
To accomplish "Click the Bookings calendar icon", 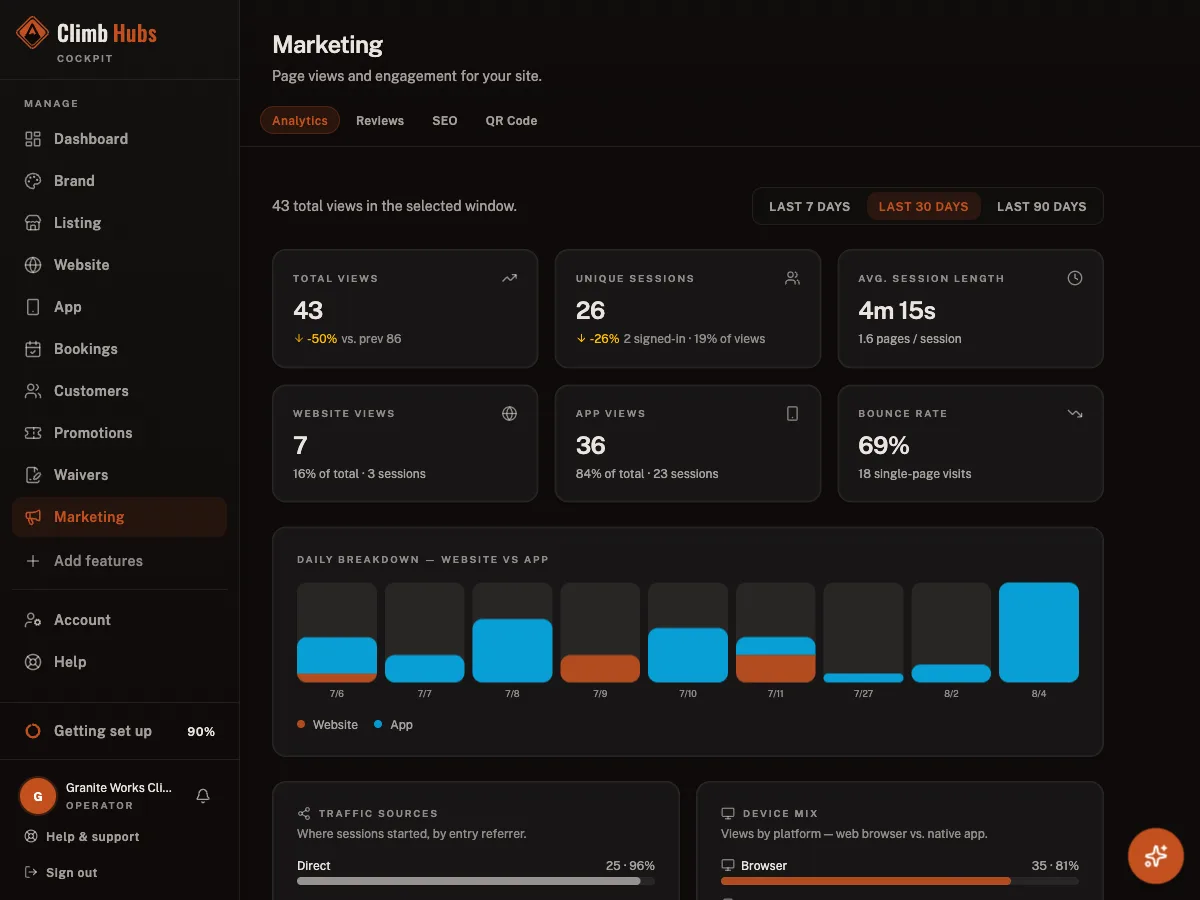I will (33, 349).
